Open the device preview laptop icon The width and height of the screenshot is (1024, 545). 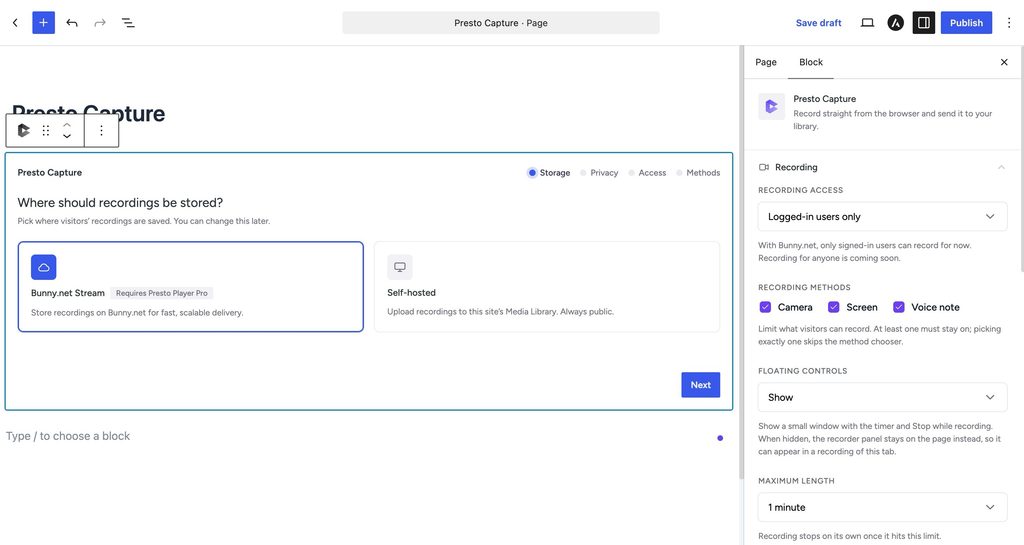coord(867,23)
